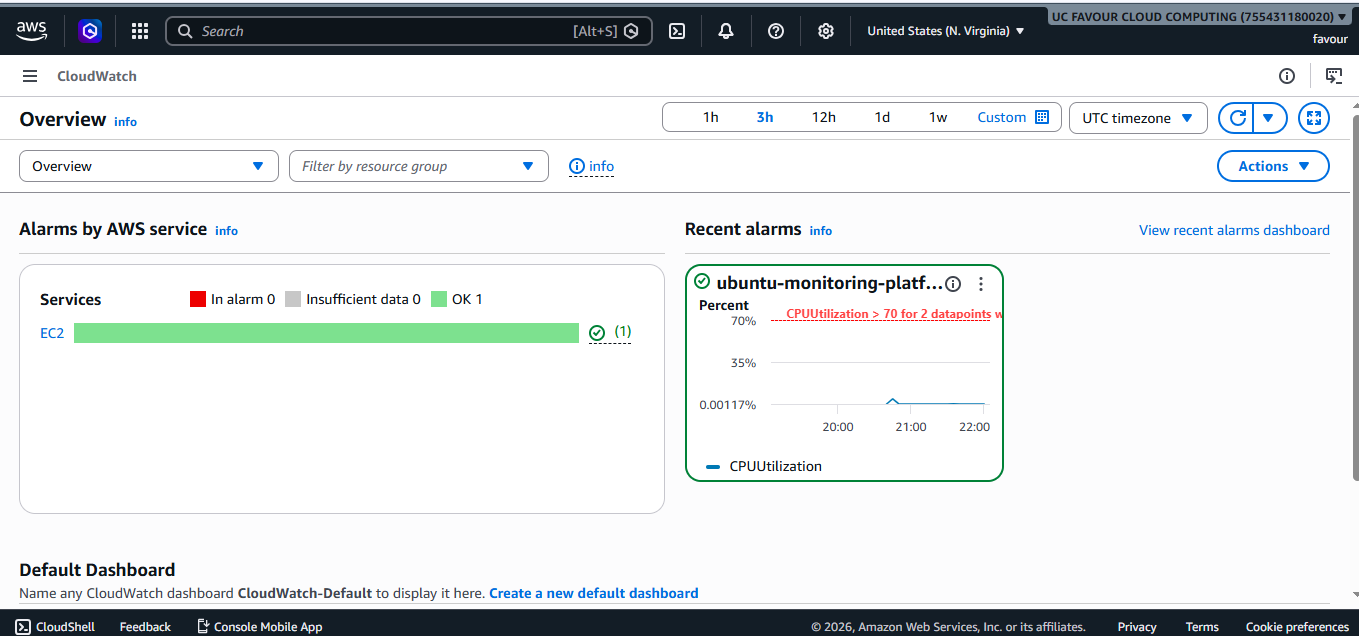Open the Overview selector dropdown
1359x636 pixels.
[x=149, y=166]
